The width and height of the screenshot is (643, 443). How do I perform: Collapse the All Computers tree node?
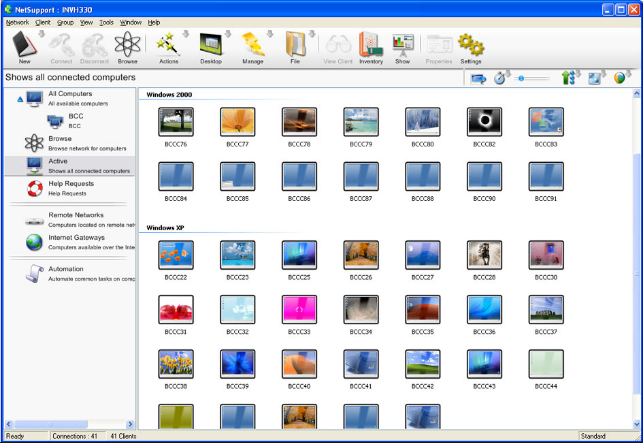(x=19, y=98)
